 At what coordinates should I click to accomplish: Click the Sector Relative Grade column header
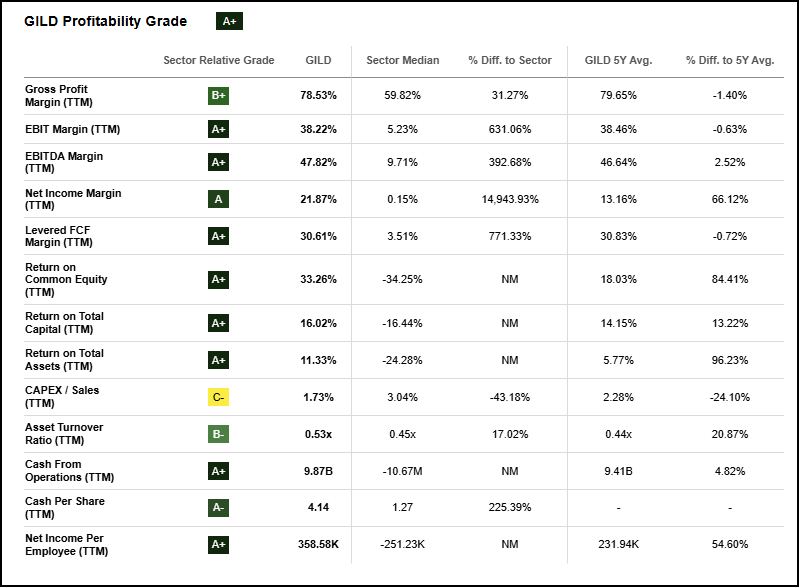pyautogui.click(x=219, y=60)
